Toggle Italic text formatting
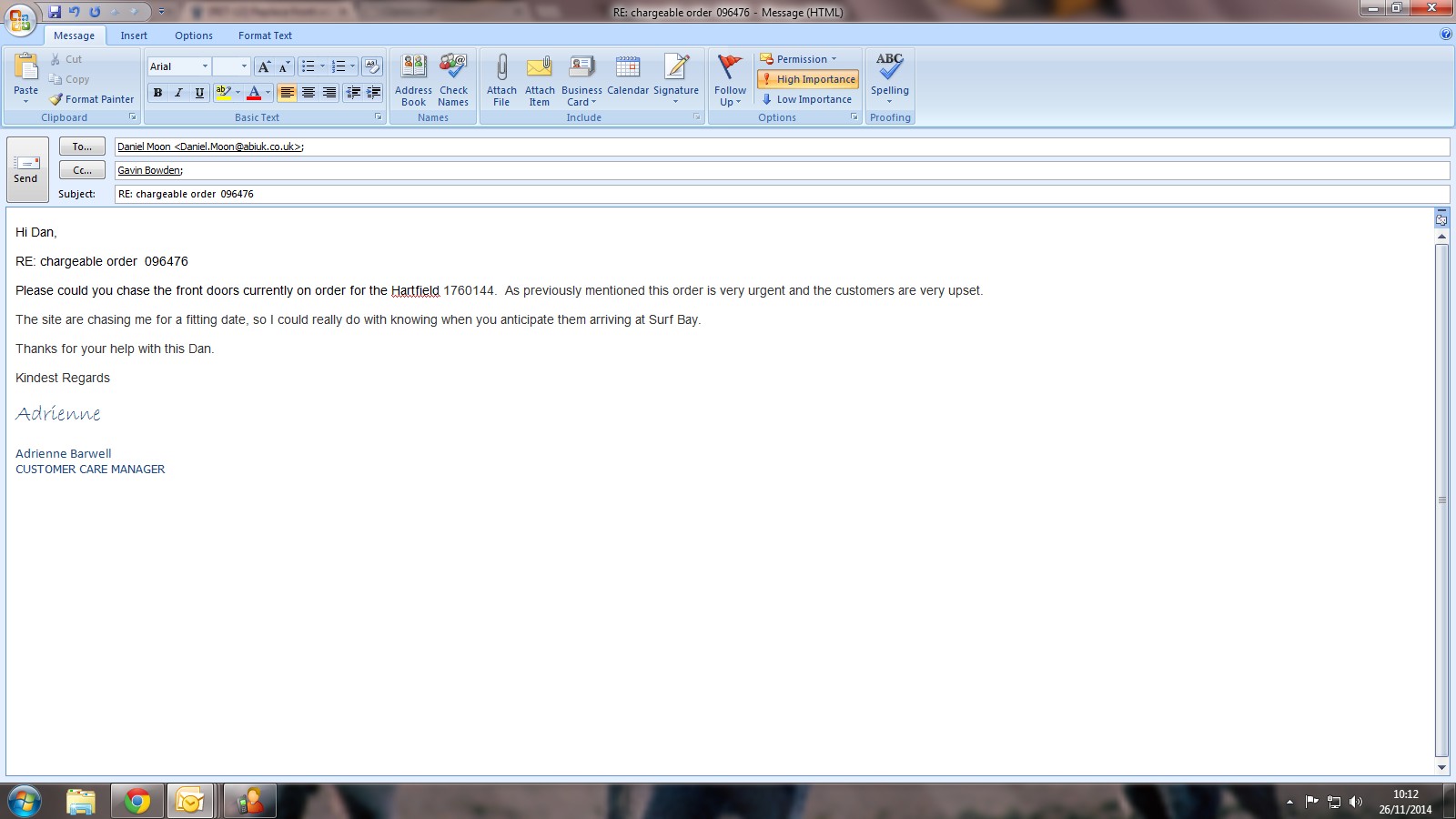The image size is (1456, 819). [x=178, y=93]
